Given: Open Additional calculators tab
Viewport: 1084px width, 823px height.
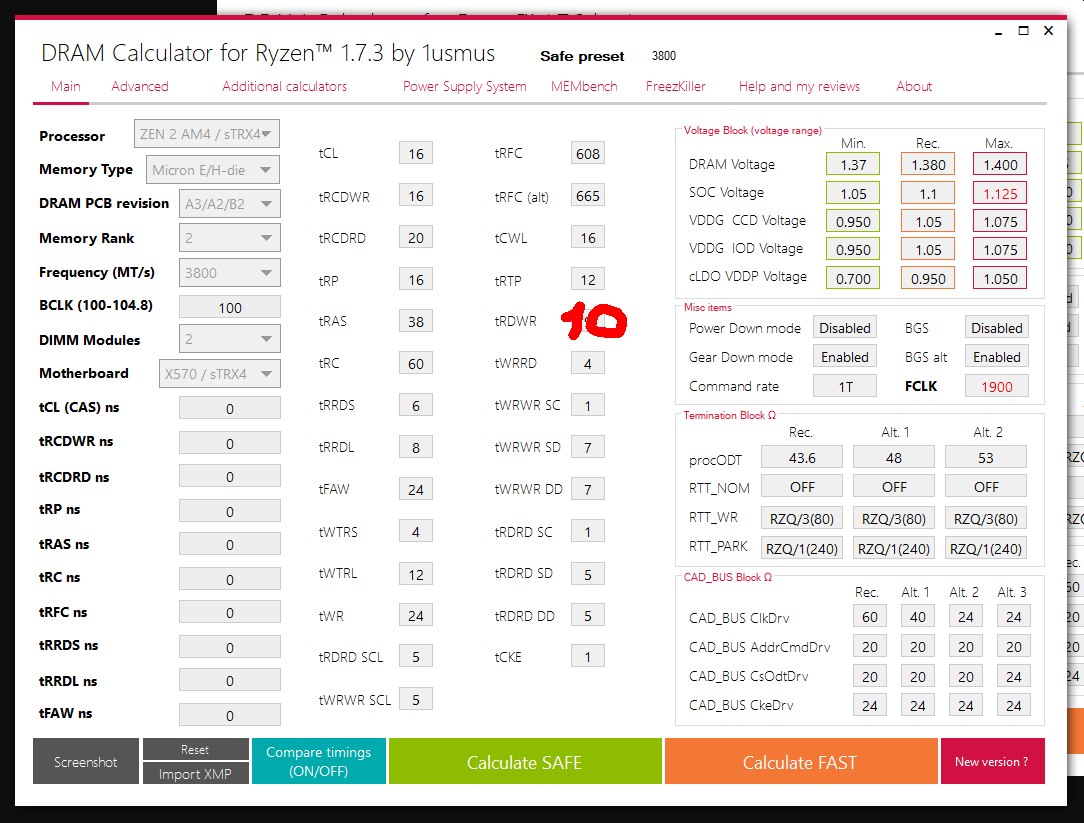Looking at the screenshot, I should click(x=284, y=86).
